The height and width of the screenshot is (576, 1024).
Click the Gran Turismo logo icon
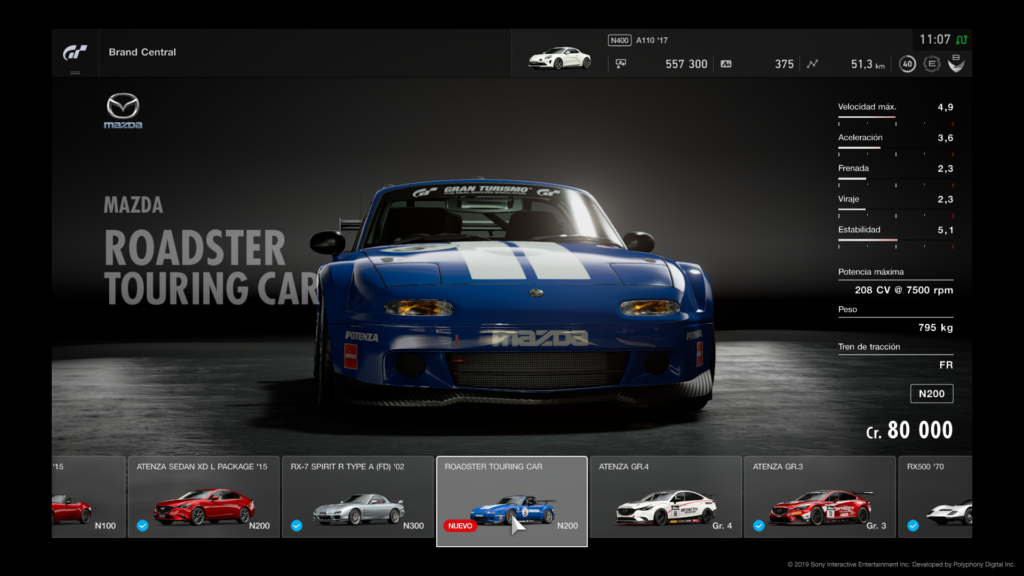coord(75,52)
